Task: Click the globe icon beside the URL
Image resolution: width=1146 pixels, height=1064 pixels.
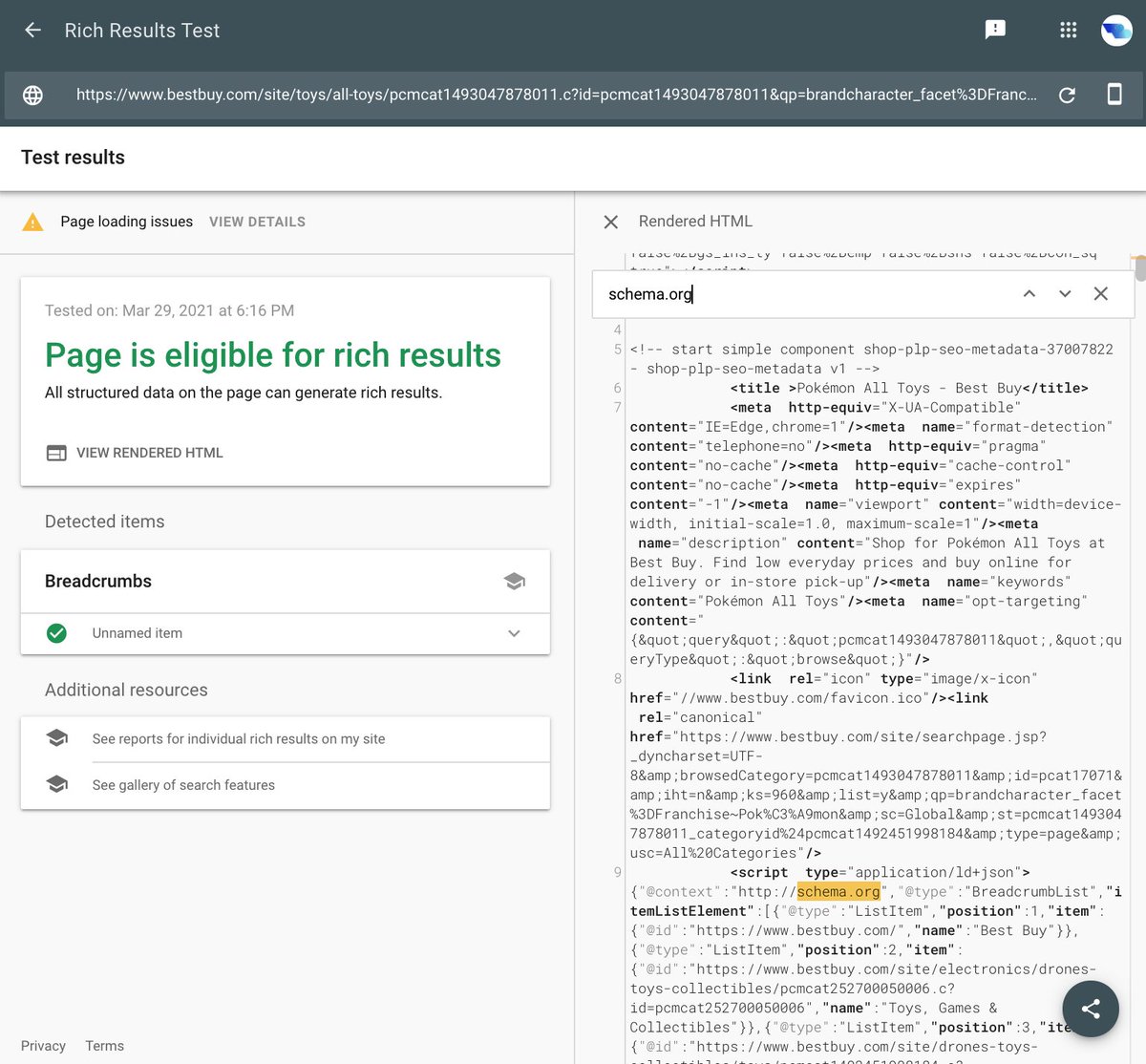Action: pos(32,95)
